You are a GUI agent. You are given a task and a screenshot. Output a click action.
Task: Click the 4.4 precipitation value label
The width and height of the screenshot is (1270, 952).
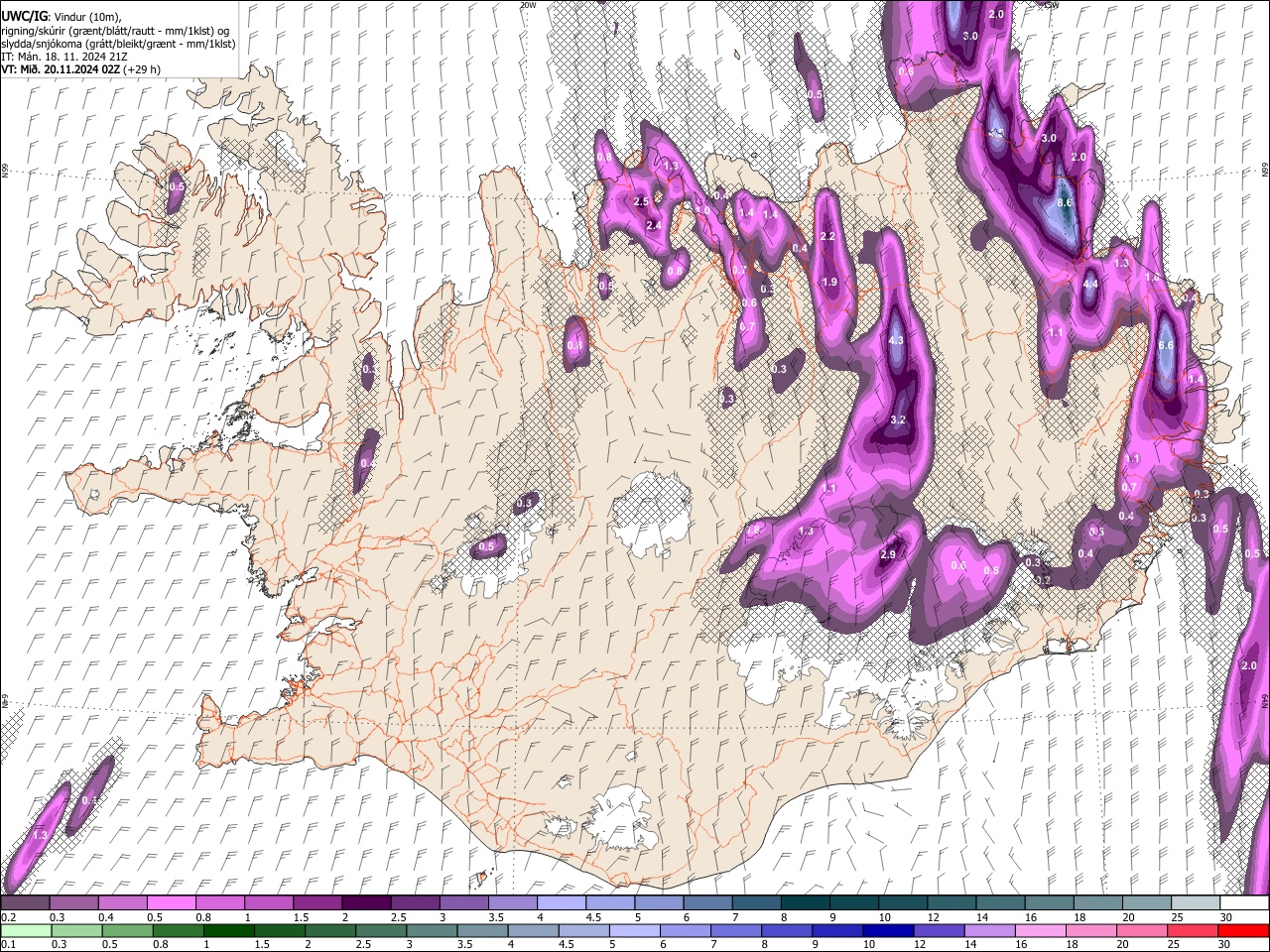coord(1090,285)
